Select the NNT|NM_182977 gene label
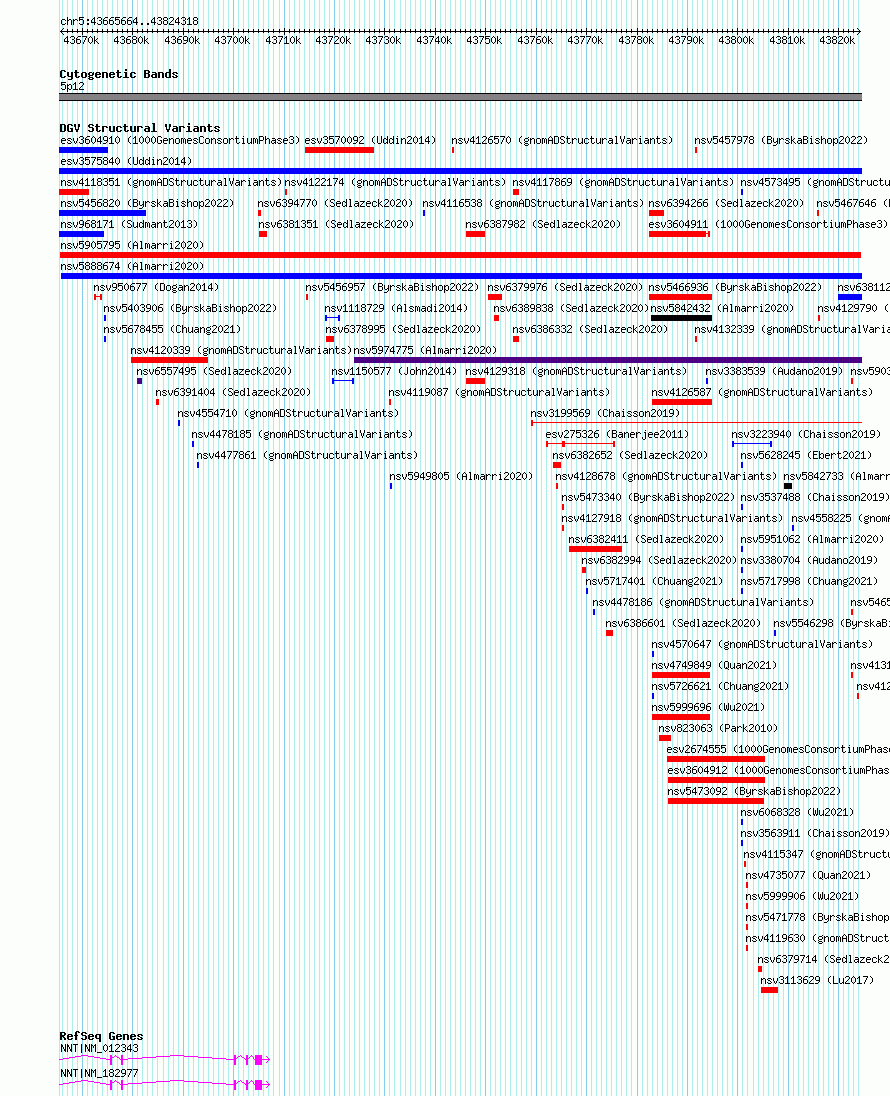890x1096 pixels. 99,1072
